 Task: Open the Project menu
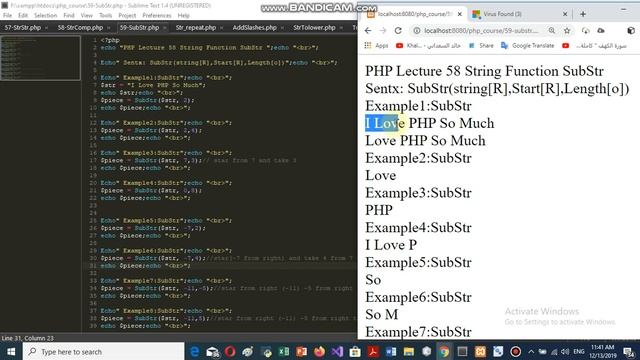click(x=127, y=16)
